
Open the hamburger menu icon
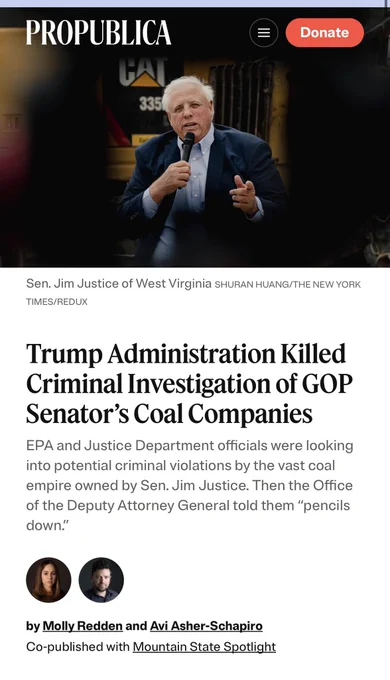click(264, 33)
